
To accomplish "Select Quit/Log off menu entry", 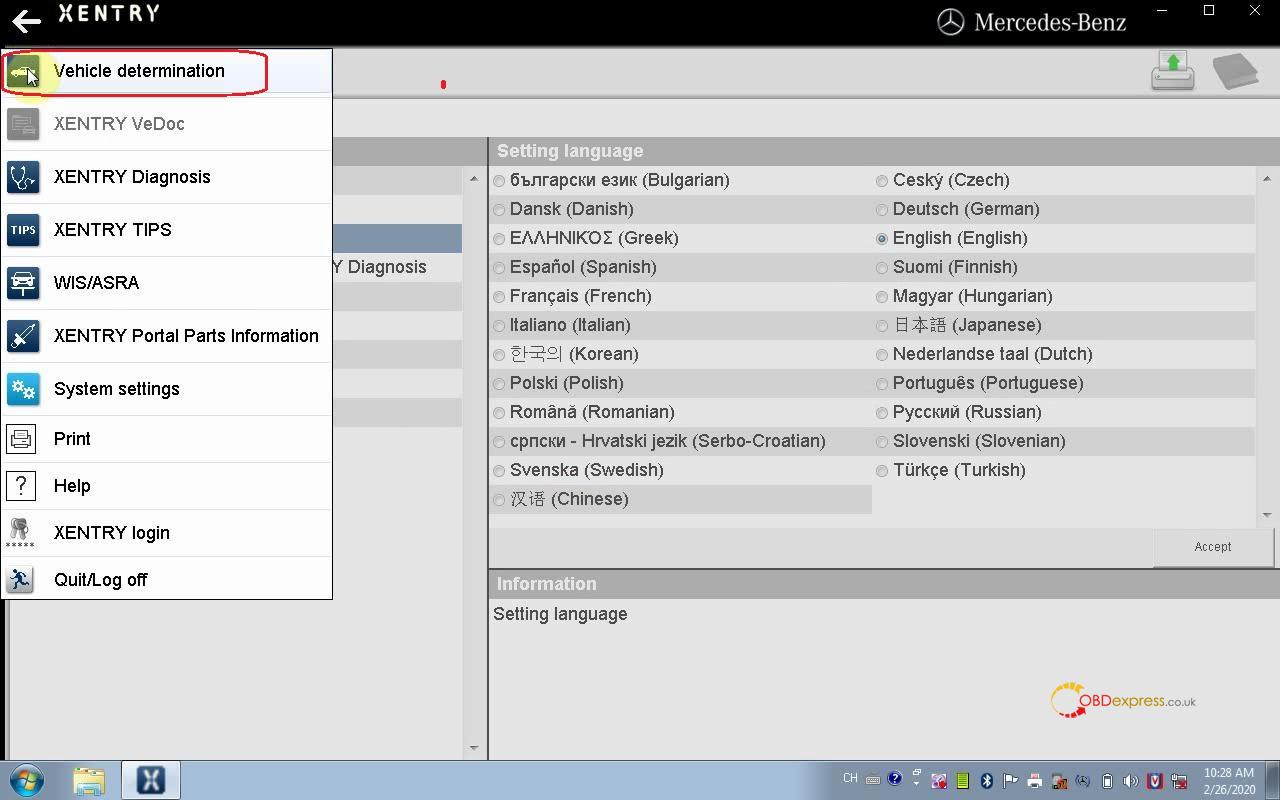I will (166, 580).
